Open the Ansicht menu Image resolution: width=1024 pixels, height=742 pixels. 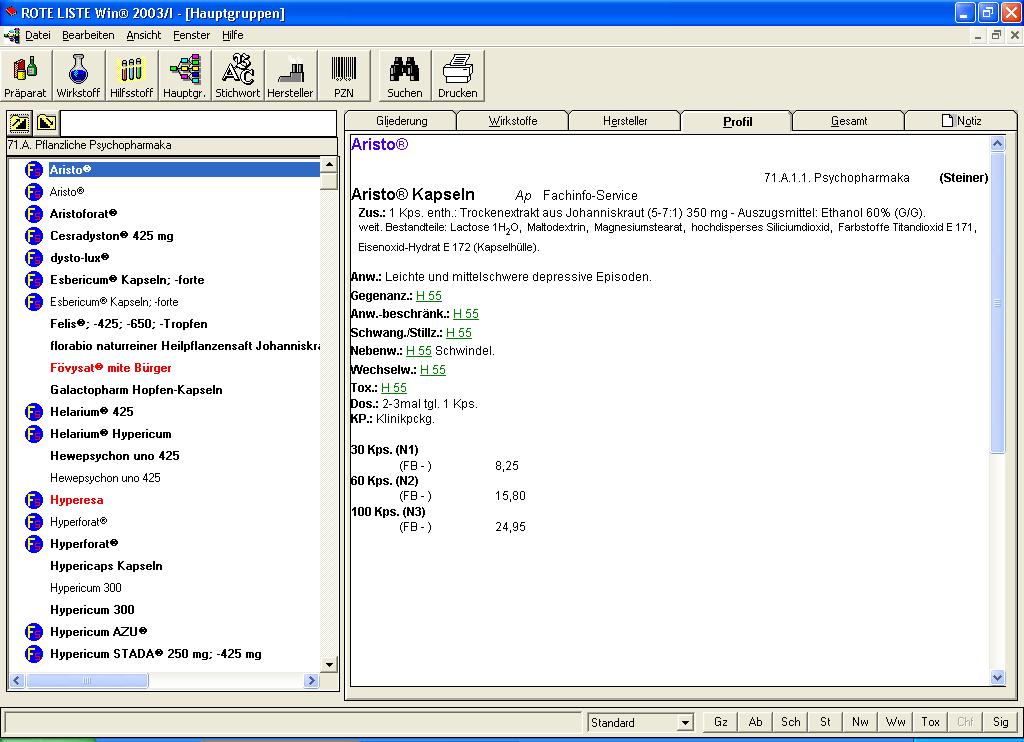[143, 35]
